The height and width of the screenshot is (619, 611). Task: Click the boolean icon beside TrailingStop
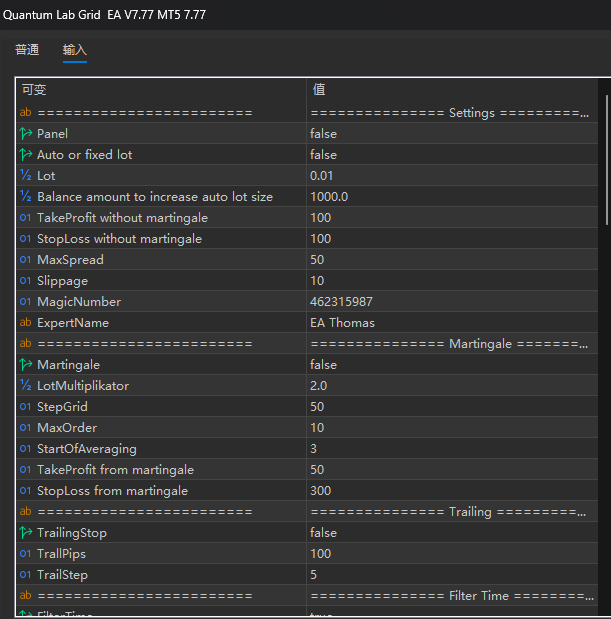26,533
